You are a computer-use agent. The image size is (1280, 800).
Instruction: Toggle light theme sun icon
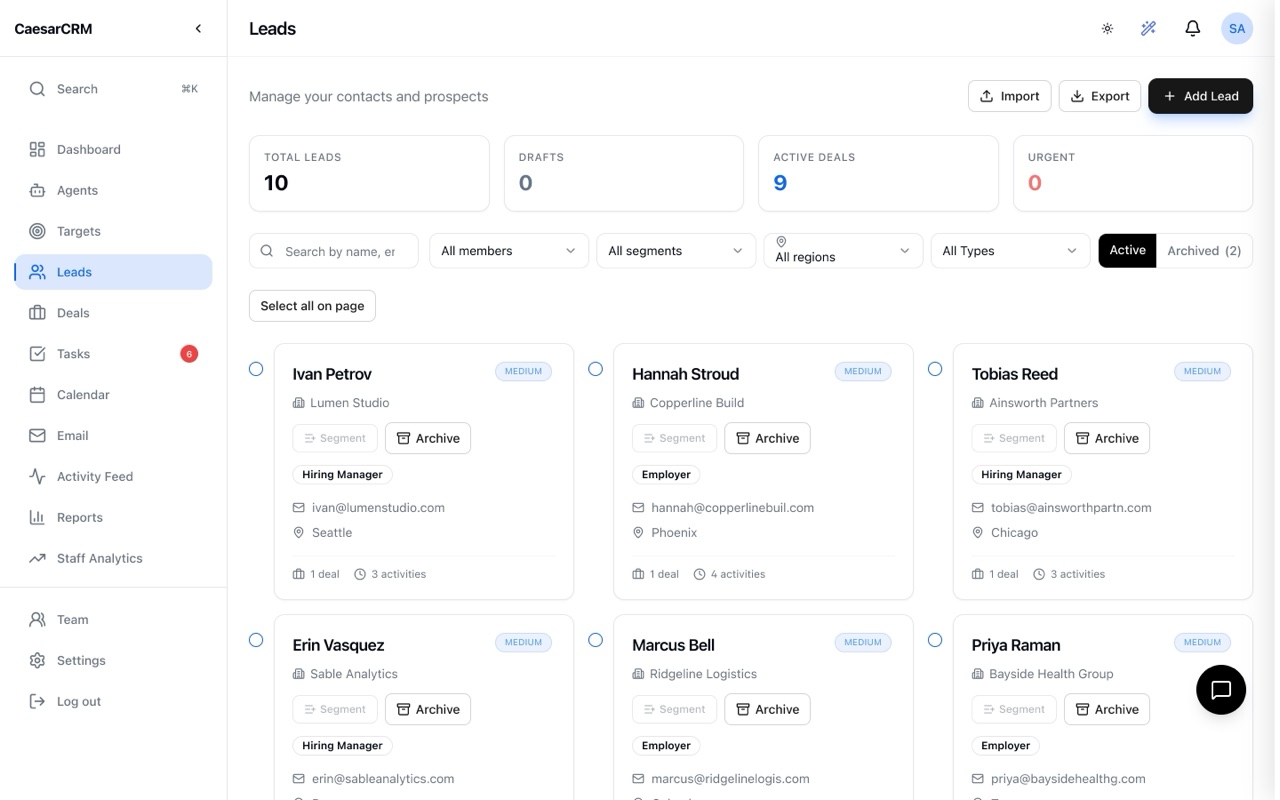click(x=1107, y=29)
